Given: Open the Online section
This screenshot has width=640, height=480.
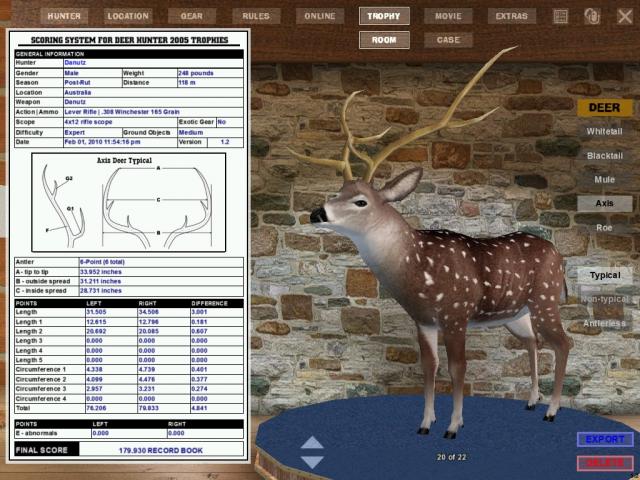Looking at the screenshot, I should [320, 16].
